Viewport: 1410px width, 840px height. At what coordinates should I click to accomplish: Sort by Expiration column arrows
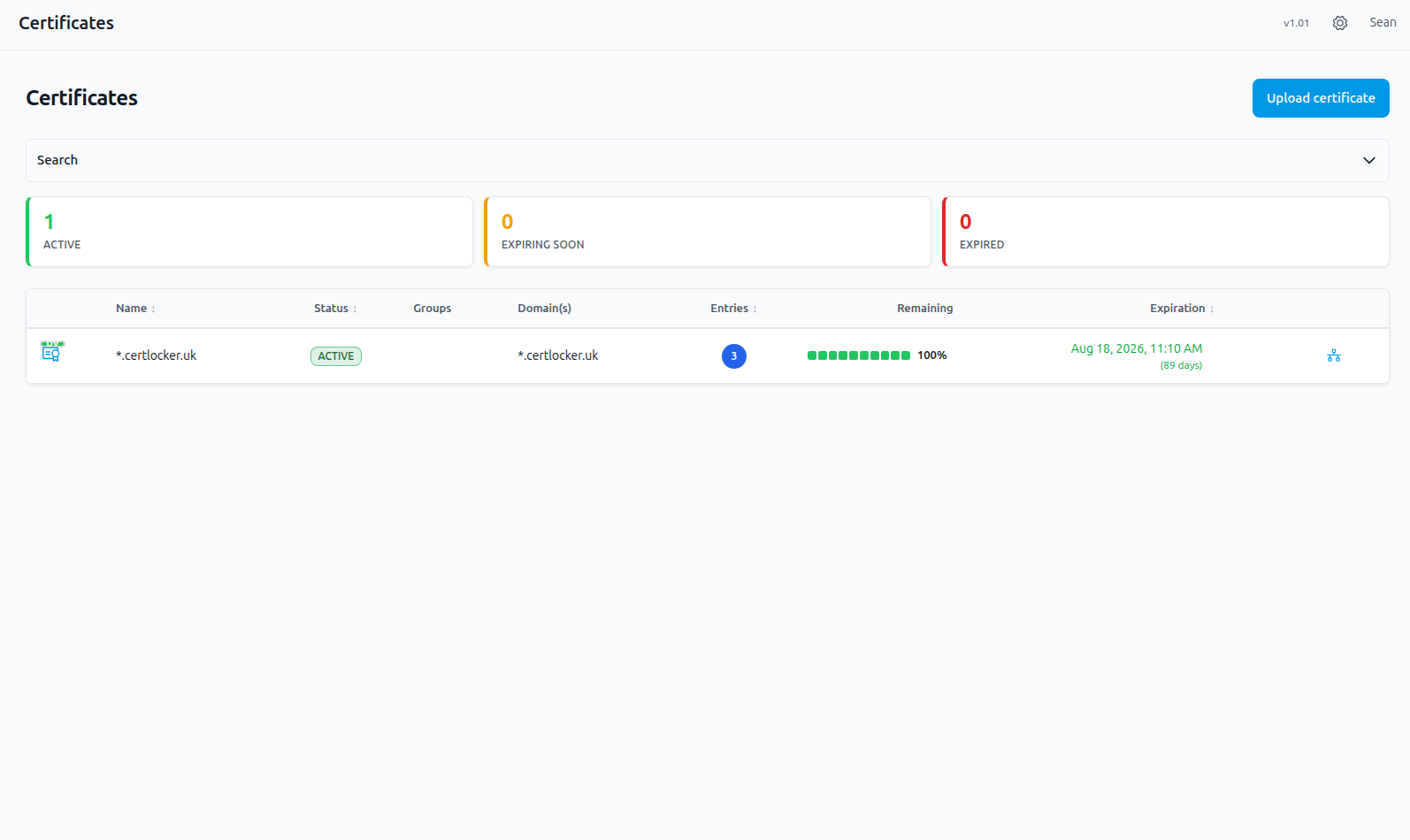coord(1212,309)
